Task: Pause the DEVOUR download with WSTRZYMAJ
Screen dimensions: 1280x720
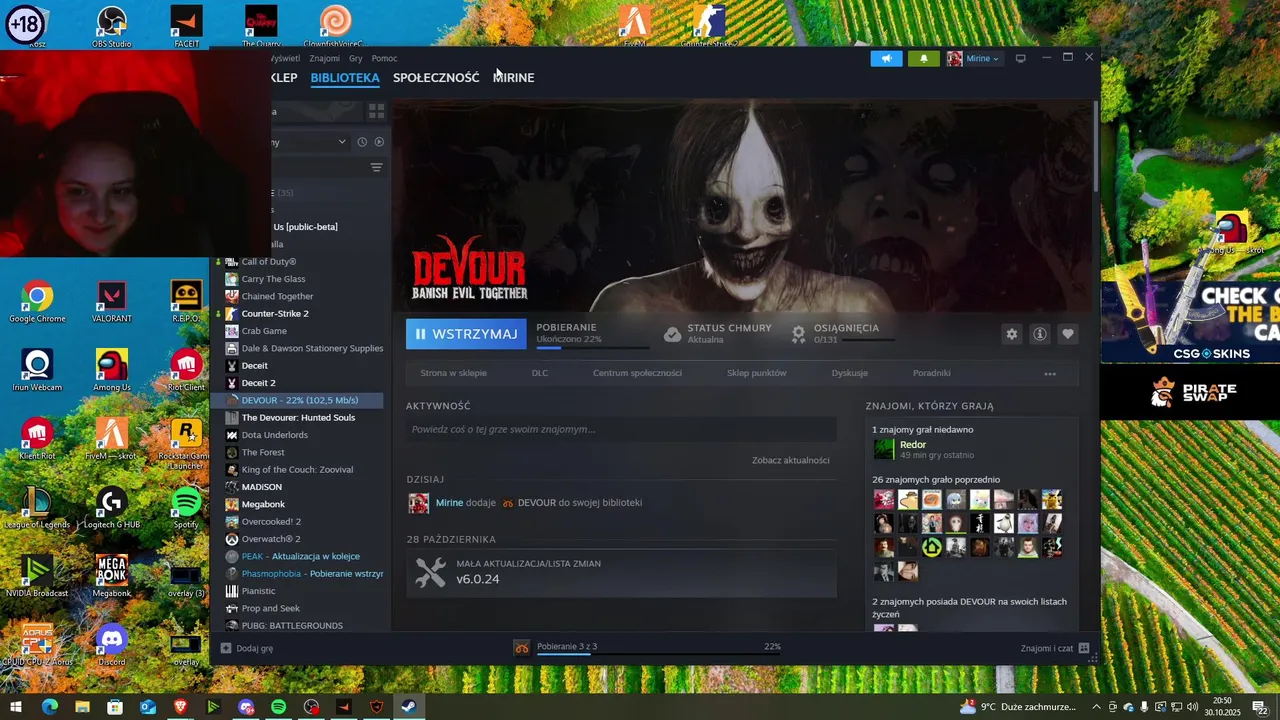Action: pos(466,334)
